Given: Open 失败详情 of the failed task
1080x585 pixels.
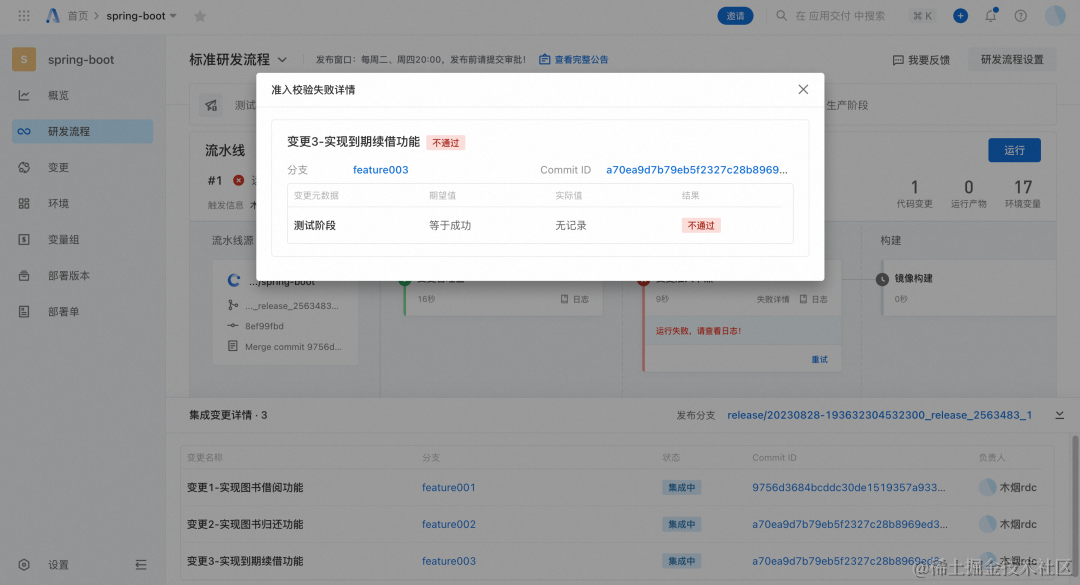Looking at the screenshot, I should tap(773, 299).
